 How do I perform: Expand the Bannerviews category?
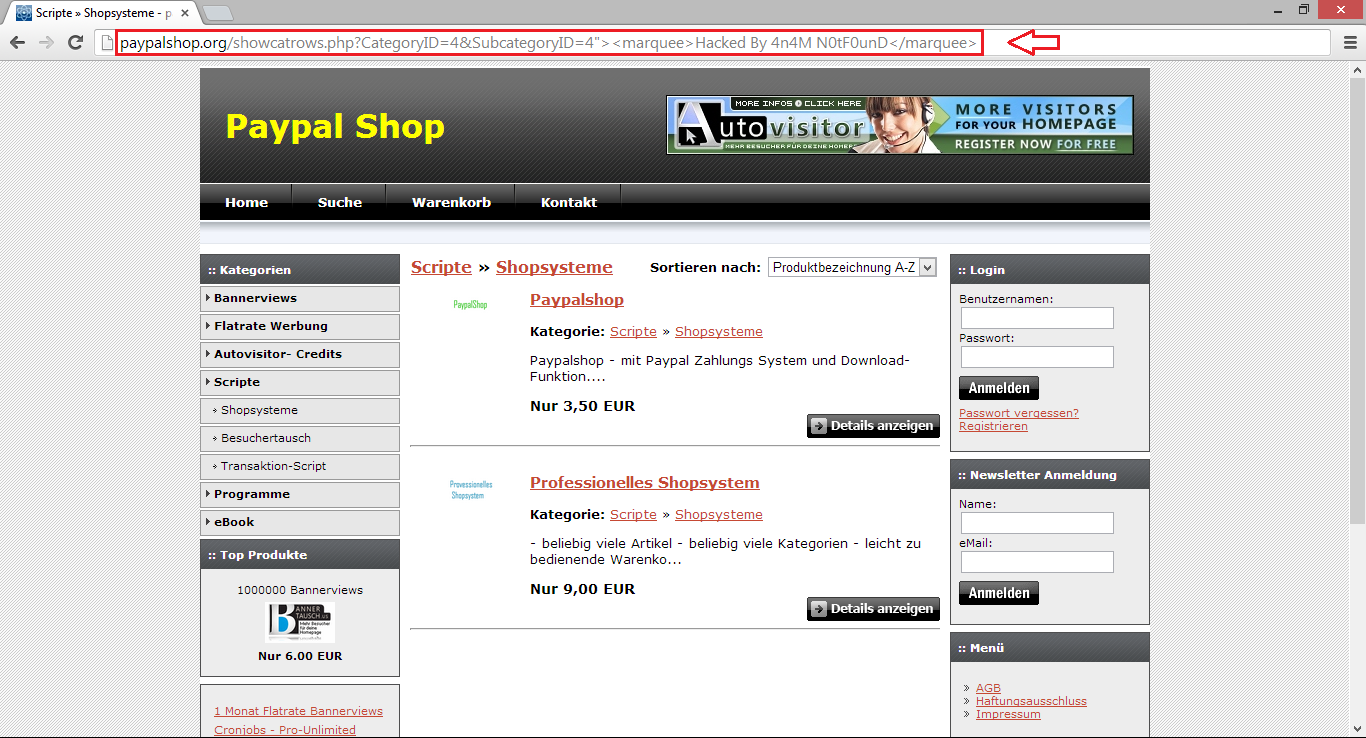click(x=300, y=298)
